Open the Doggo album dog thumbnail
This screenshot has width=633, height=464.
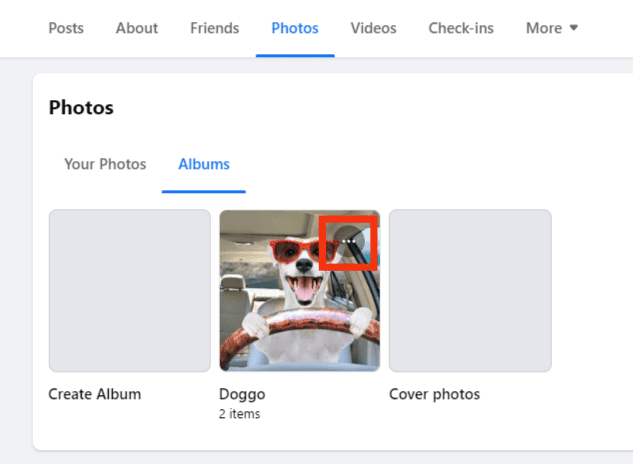[x=300, y=290]
